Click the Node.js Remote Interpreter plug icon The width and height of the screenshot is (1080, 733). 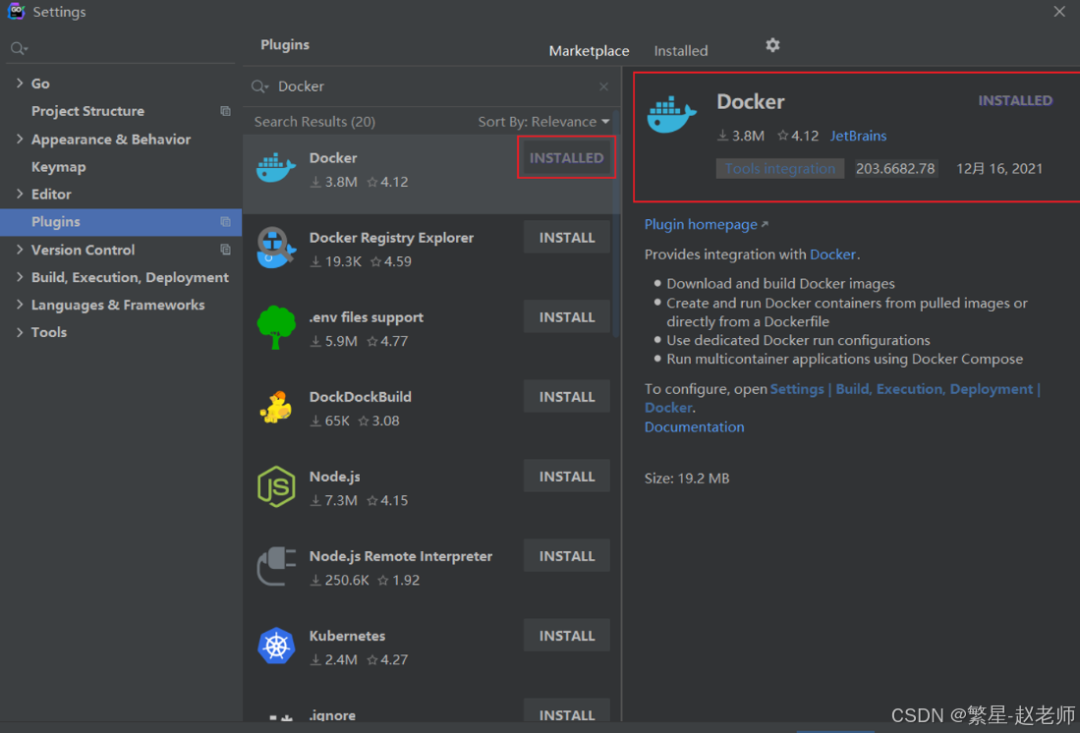(x=276, y=566)
